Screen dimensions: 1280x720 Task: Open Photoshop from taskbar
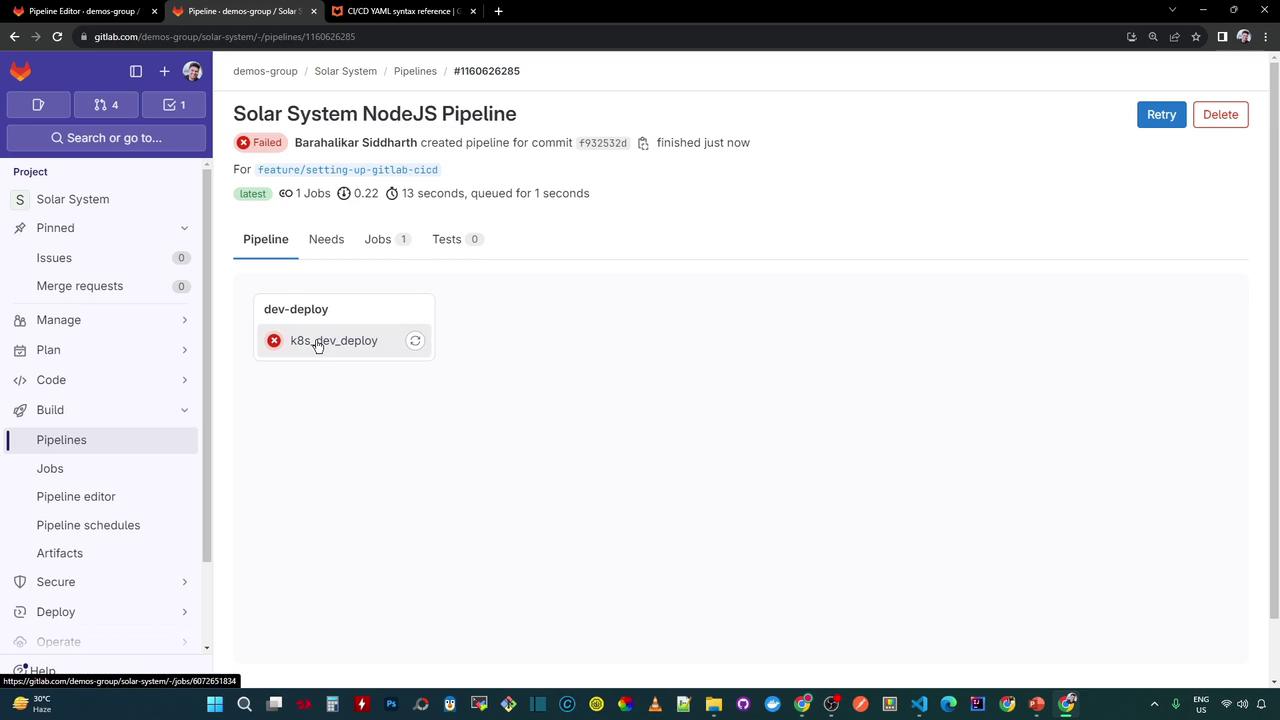tap(391, 704)
